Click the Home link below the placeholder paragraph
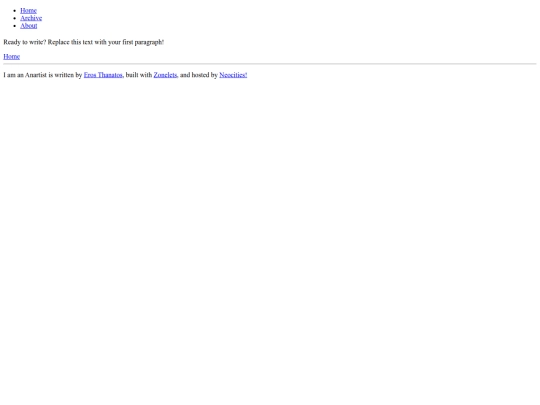This screenshot has width=540, height=405. point(11,56)
